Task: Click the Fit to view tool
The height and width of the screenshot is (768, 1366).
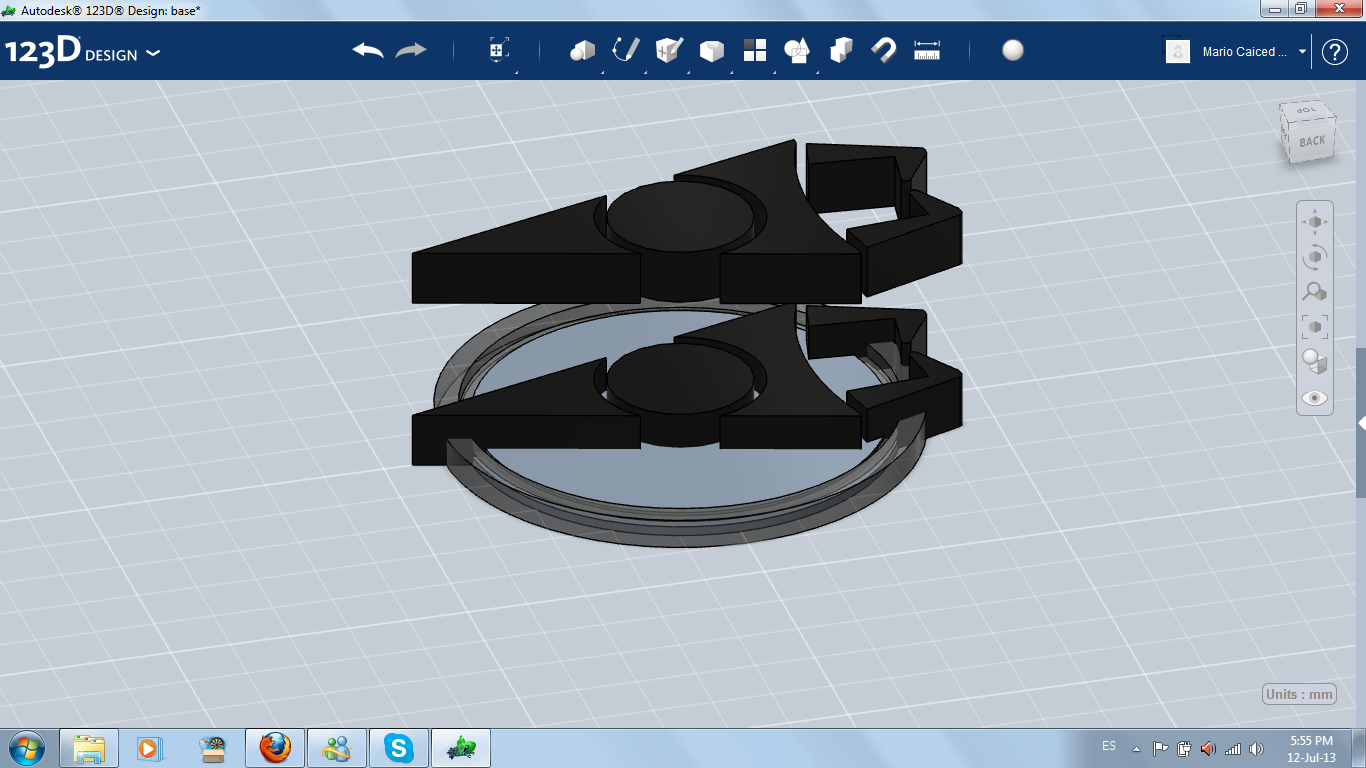Action: click(1315, 326)
